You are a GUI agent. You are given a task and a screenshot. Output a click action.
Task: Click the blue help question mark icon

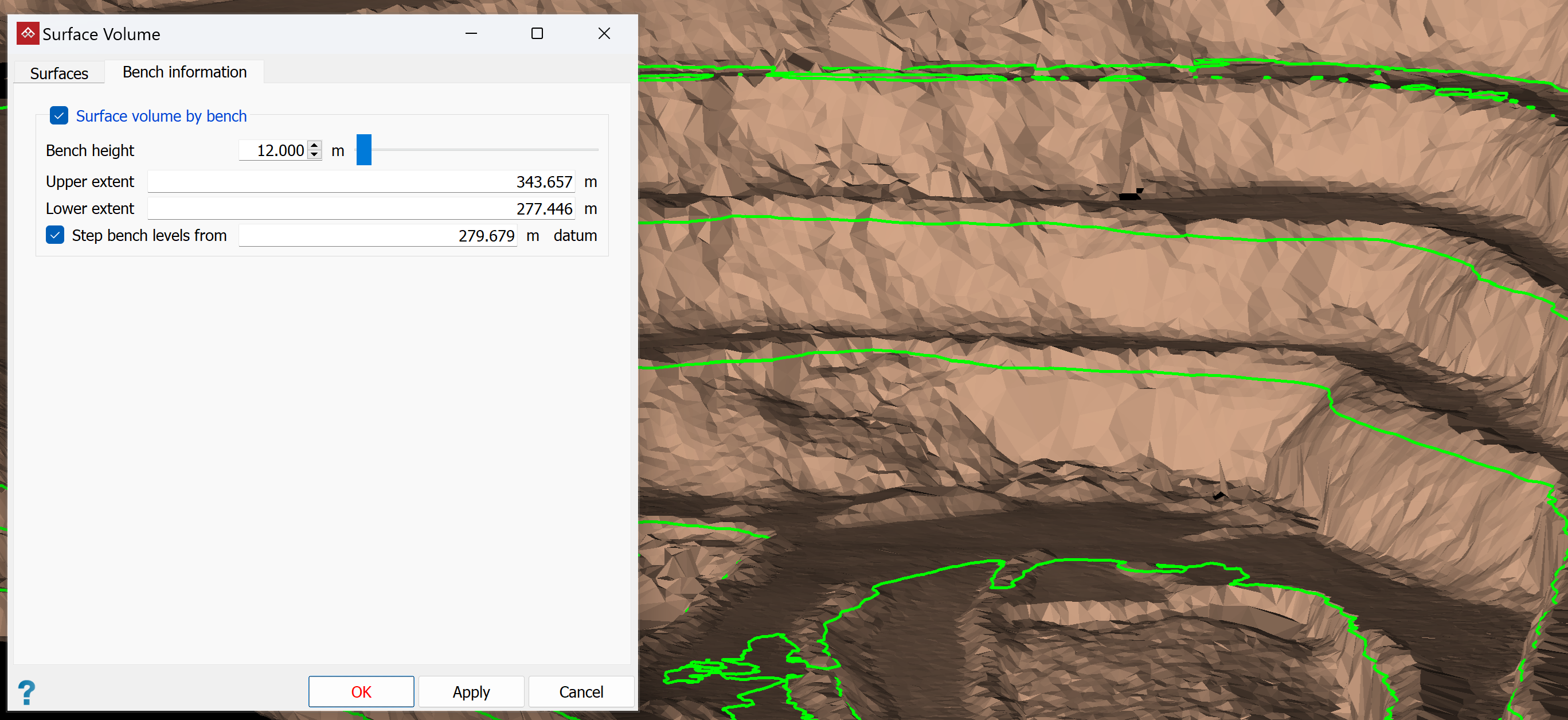(x=26, y=692)
